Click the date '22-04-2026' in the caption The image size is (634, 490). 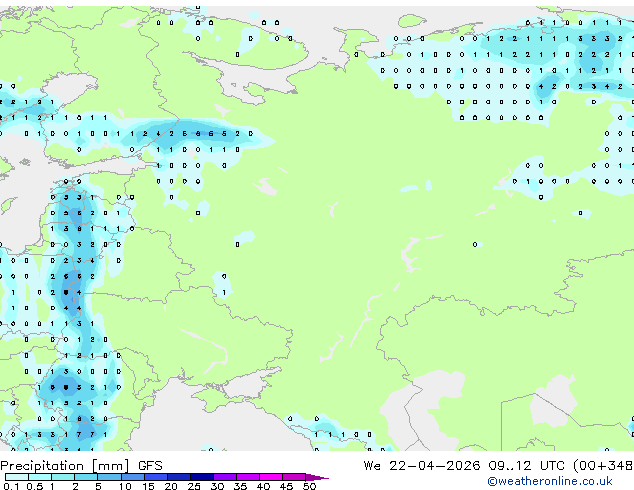tap(435, 466)
